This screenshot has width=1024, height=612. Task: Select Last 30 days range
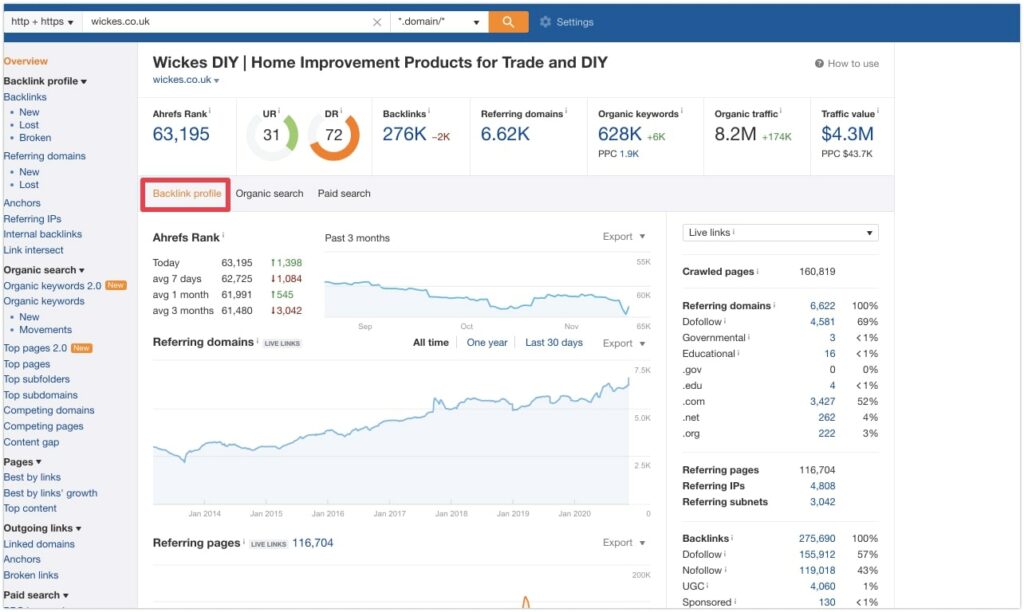pos(554,342)
